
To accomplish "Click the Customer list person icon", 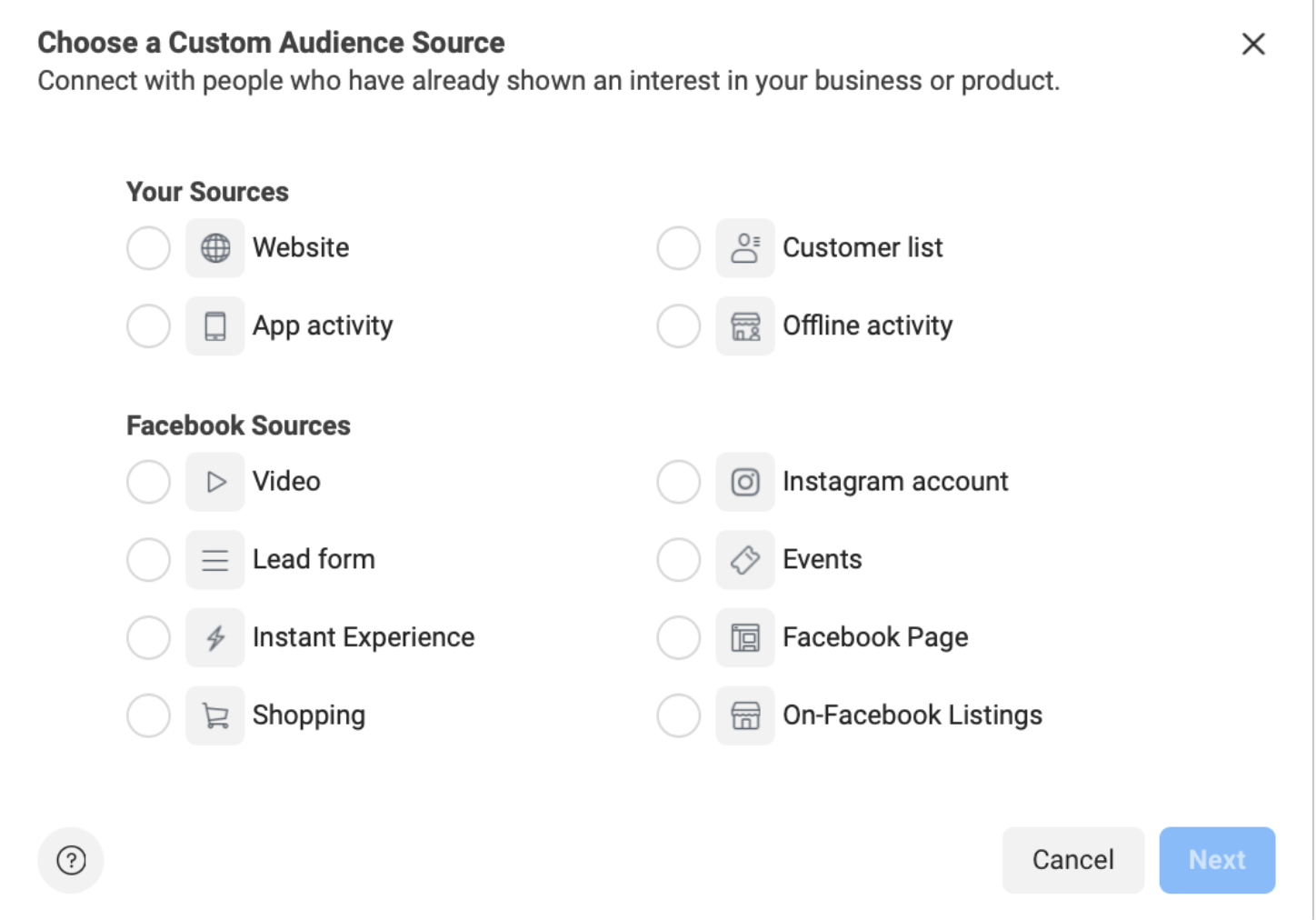I will [745, 248].
